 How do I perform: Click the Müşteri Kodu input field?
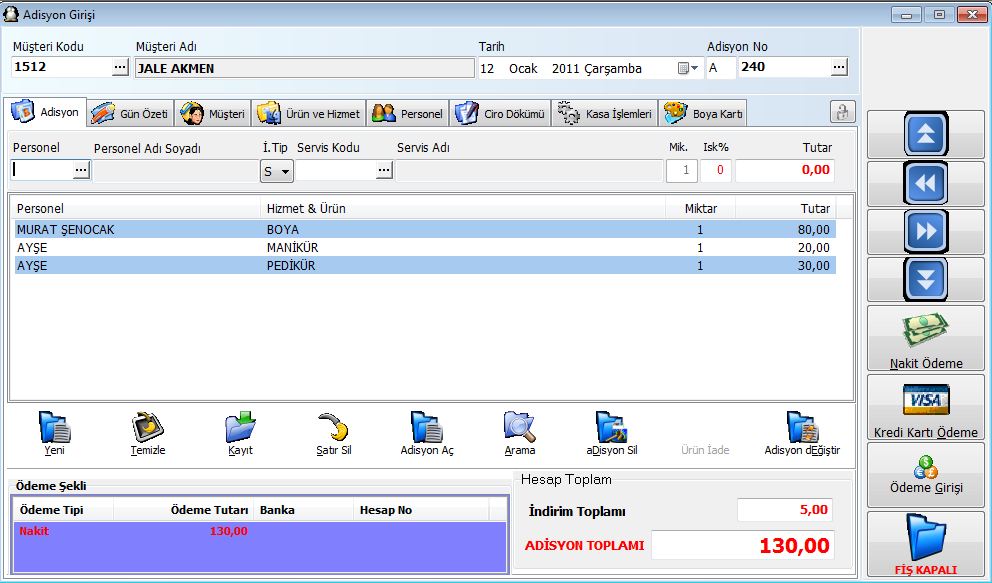click(x=62, y=67)
